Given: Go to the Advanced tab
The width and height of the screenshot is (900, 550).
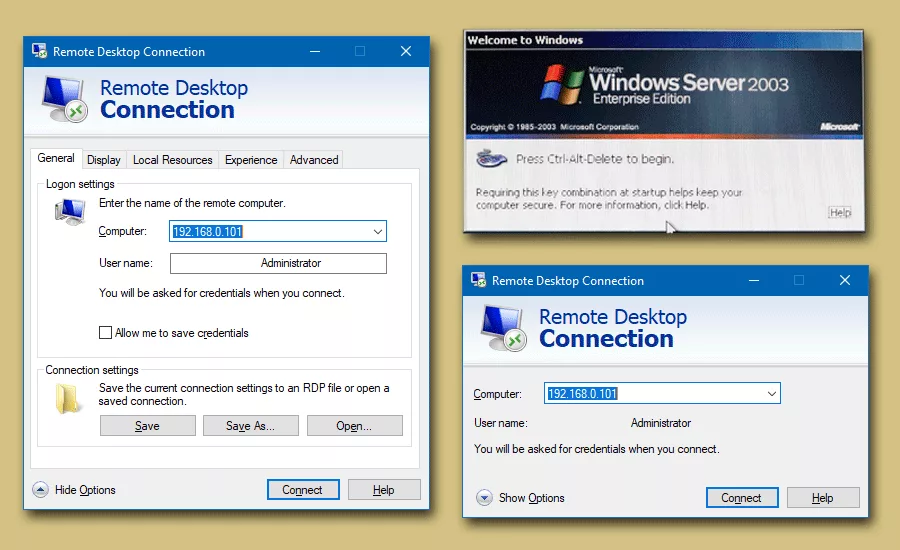Looking at the screenshot, I should tap(314, 160).
